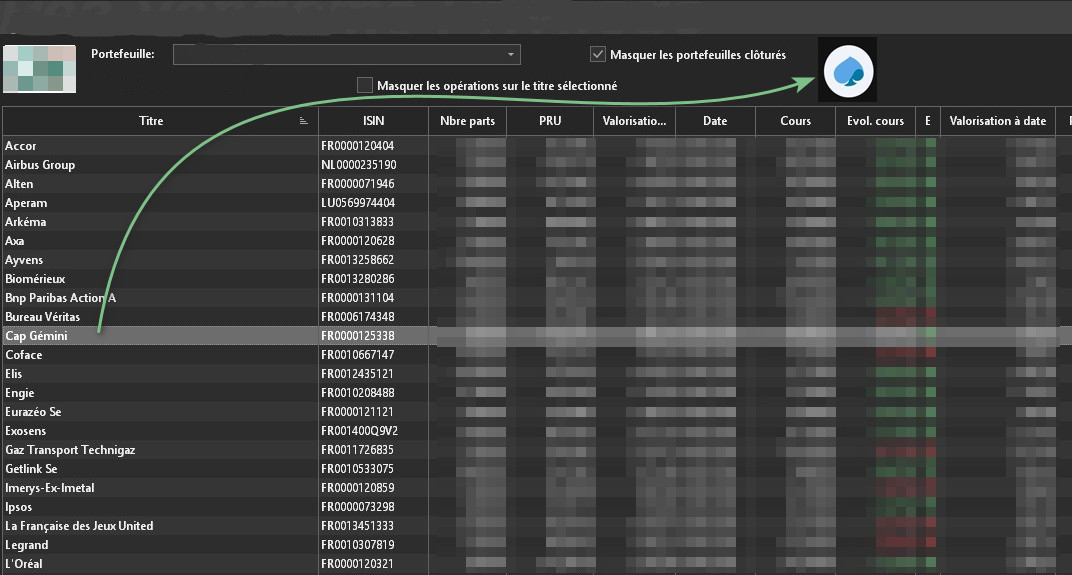Click ISIN FR0010533075 cell

click(373, 469)
